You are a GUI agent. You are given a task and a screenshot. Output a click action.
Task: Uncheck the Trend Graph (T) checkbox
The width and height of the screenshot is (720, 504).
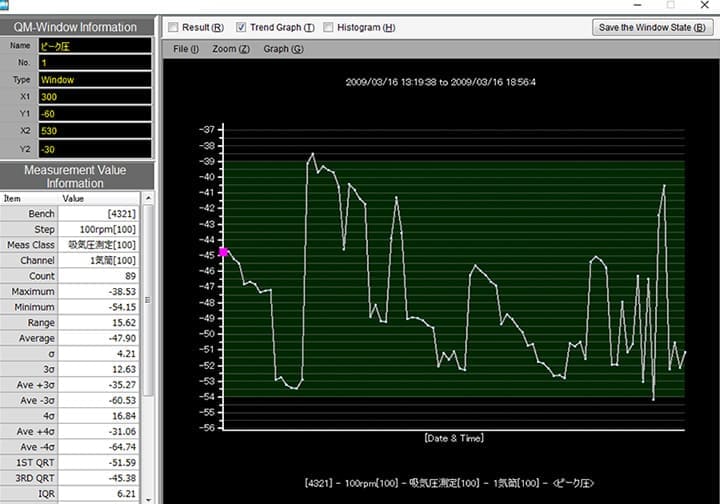click(x=241, y=28)
